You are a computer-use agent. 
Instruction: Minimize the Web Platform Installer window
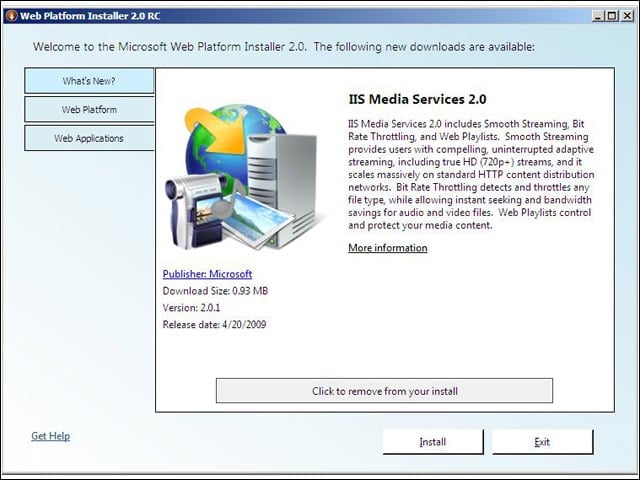tap(598, 16)
